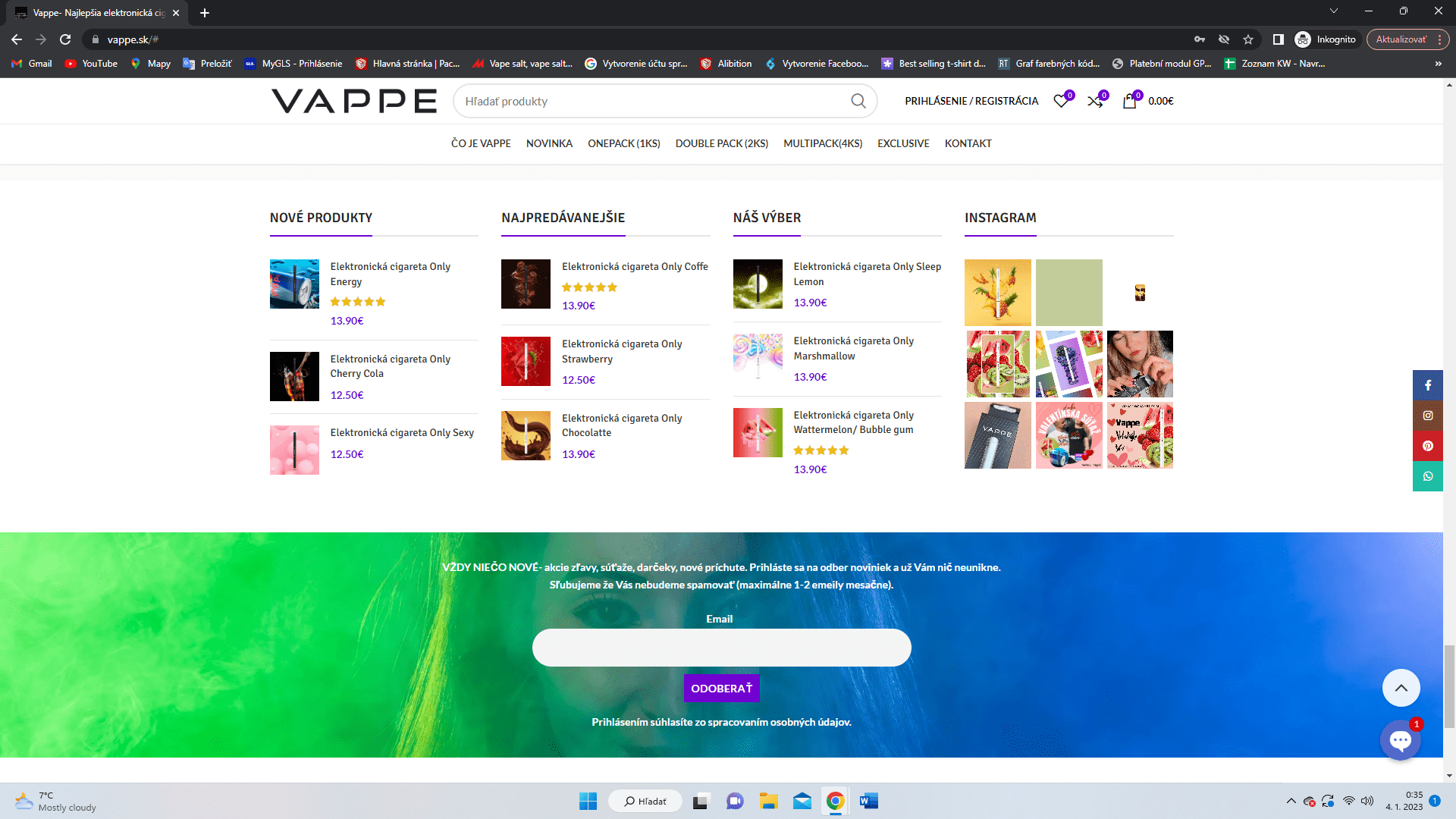Viewport: 1456px width, 819px height.
Task: Click the WhatsApp sidebar icon
Action: 1428,476
